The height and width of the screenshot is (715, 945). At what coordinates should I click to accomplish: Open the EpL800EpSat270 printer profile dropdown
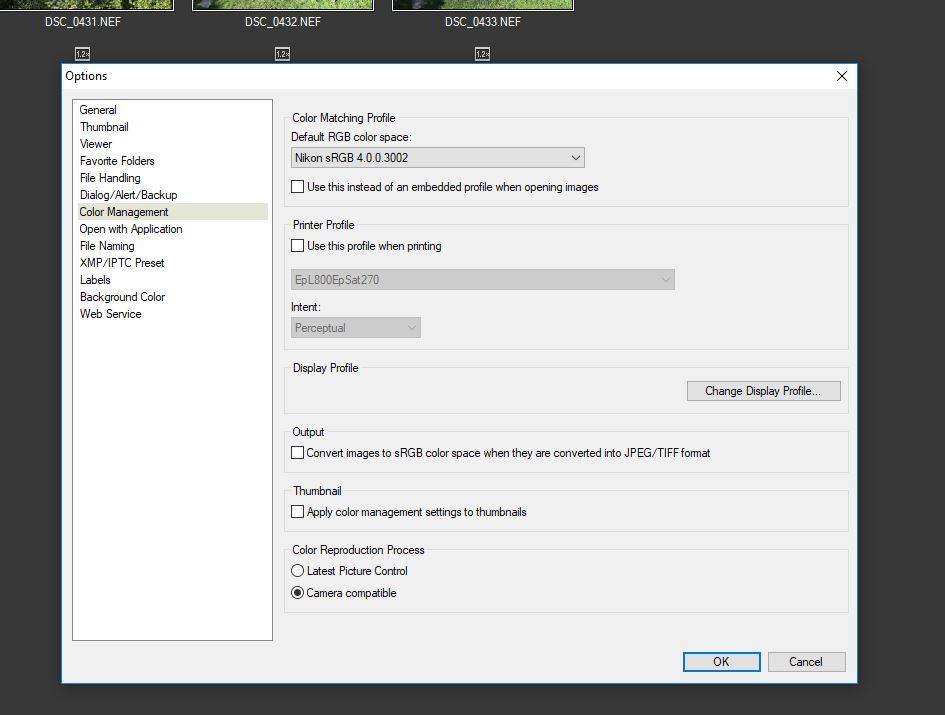pyautogui.click(x=483, y=280)
